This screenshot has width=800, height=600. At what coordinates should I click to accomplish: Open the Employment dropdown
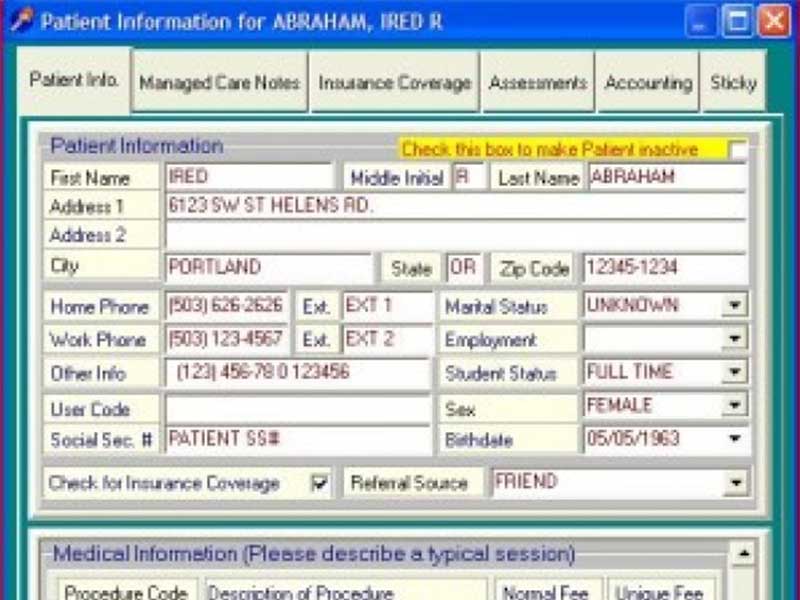(x=735, y=339)
